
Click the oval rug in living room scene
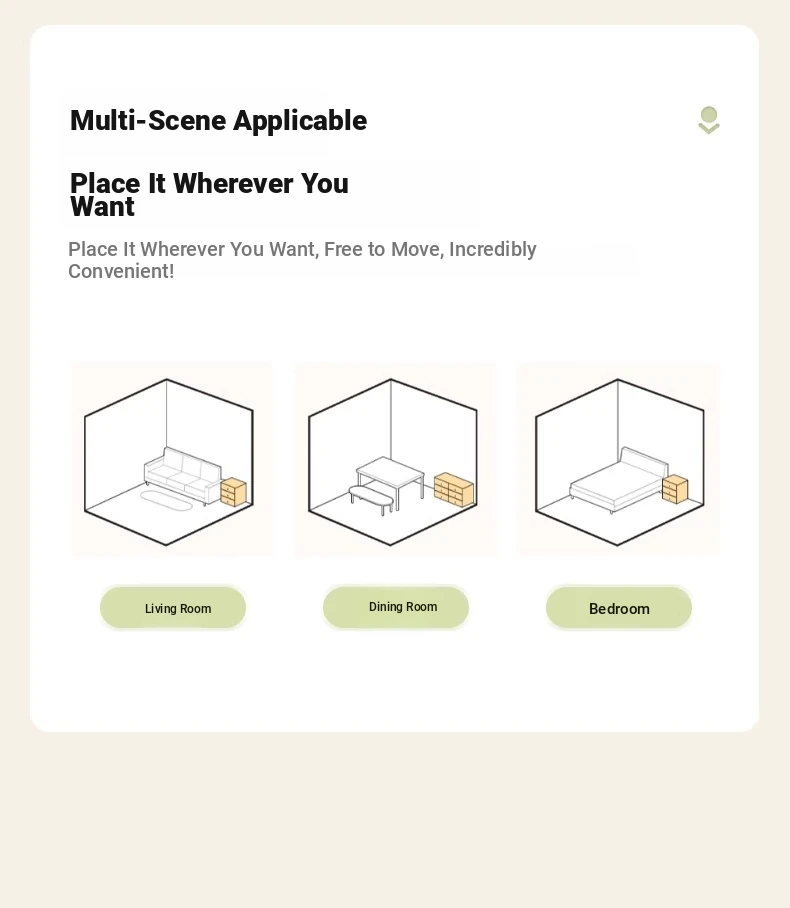point(166,501)
